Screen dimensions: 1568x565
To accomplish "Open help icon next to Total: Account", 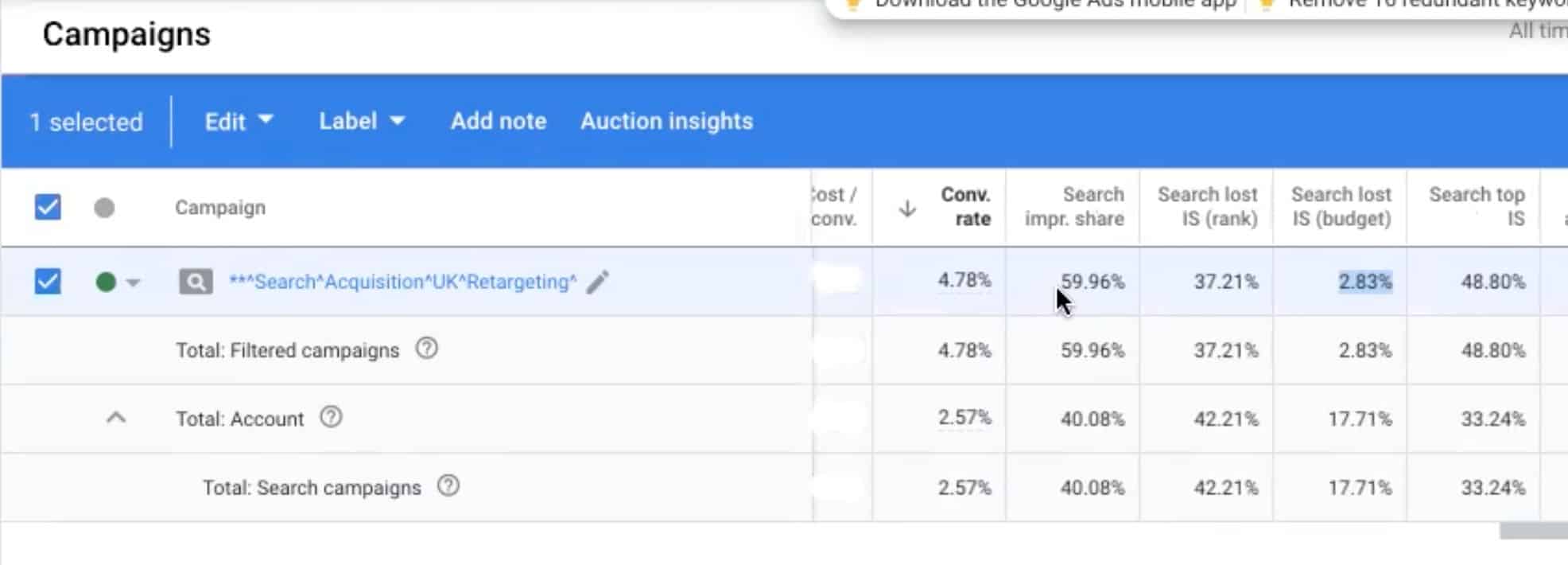I will (331, 417).
